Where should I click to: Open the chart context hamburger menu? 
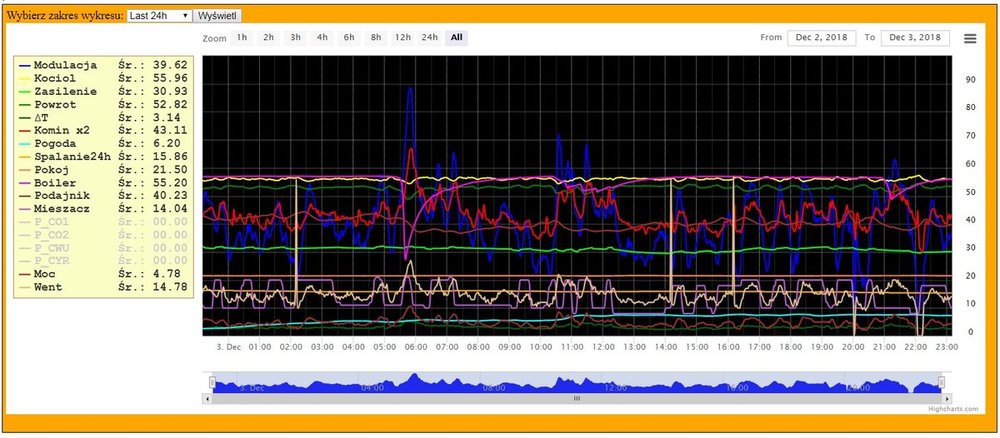969,38
